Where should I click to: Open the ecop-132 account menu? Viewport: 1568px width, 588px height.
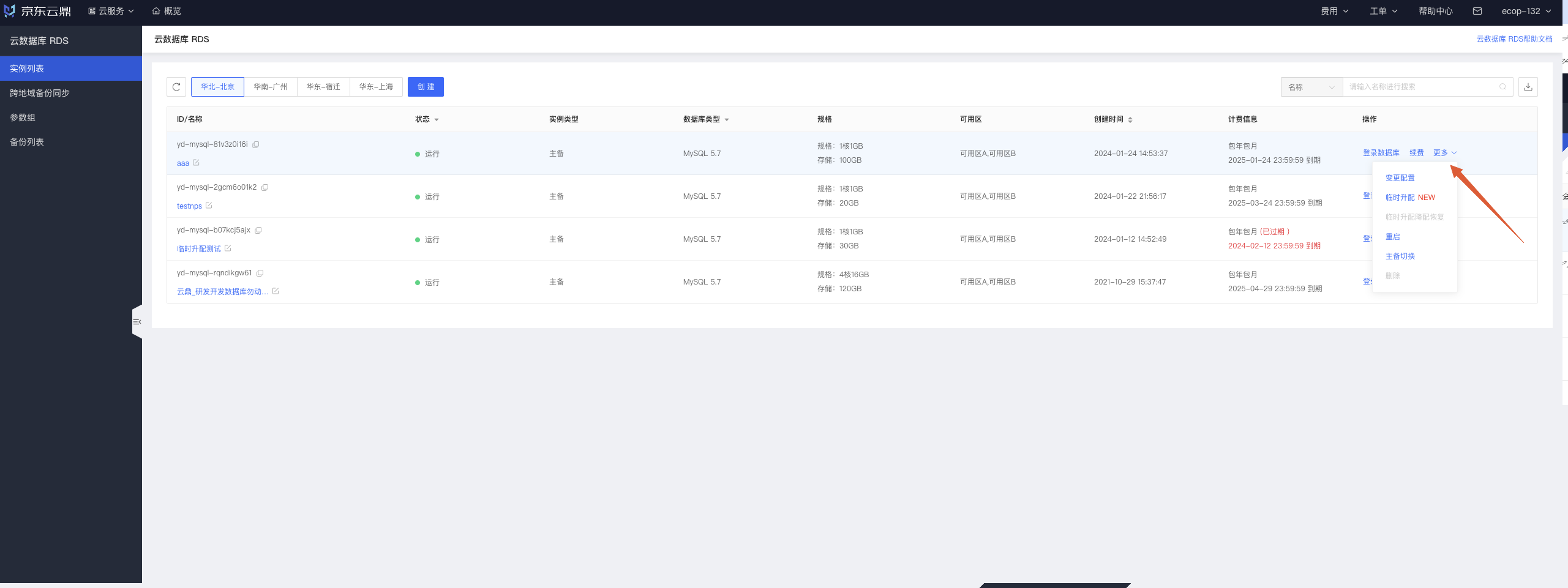[1526, 11]
